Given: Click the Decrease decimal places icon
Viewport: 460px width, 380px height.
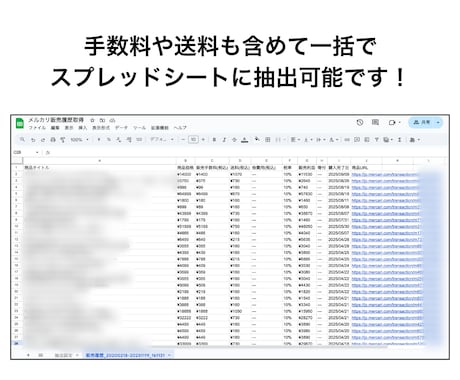Looking at the screenshot, I should pyautogui.click(x=119, y=140).
